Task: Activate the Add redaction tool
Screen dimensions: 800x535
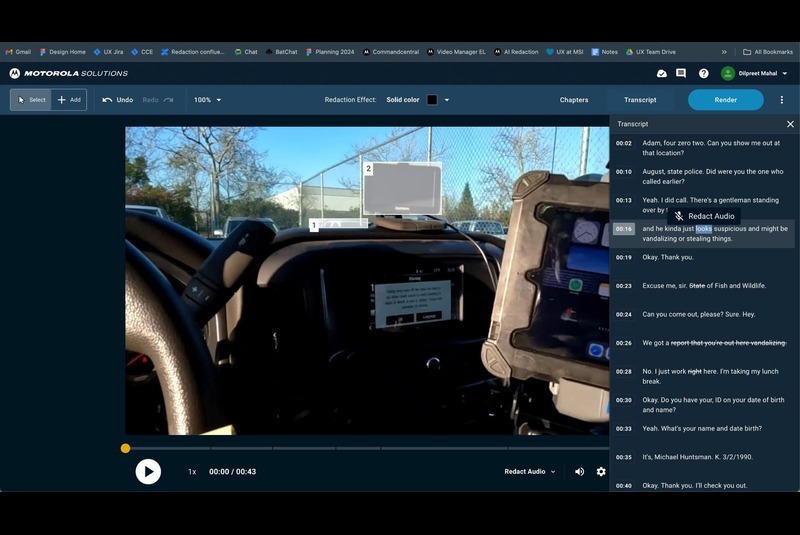Action: [x=69, y=100]
